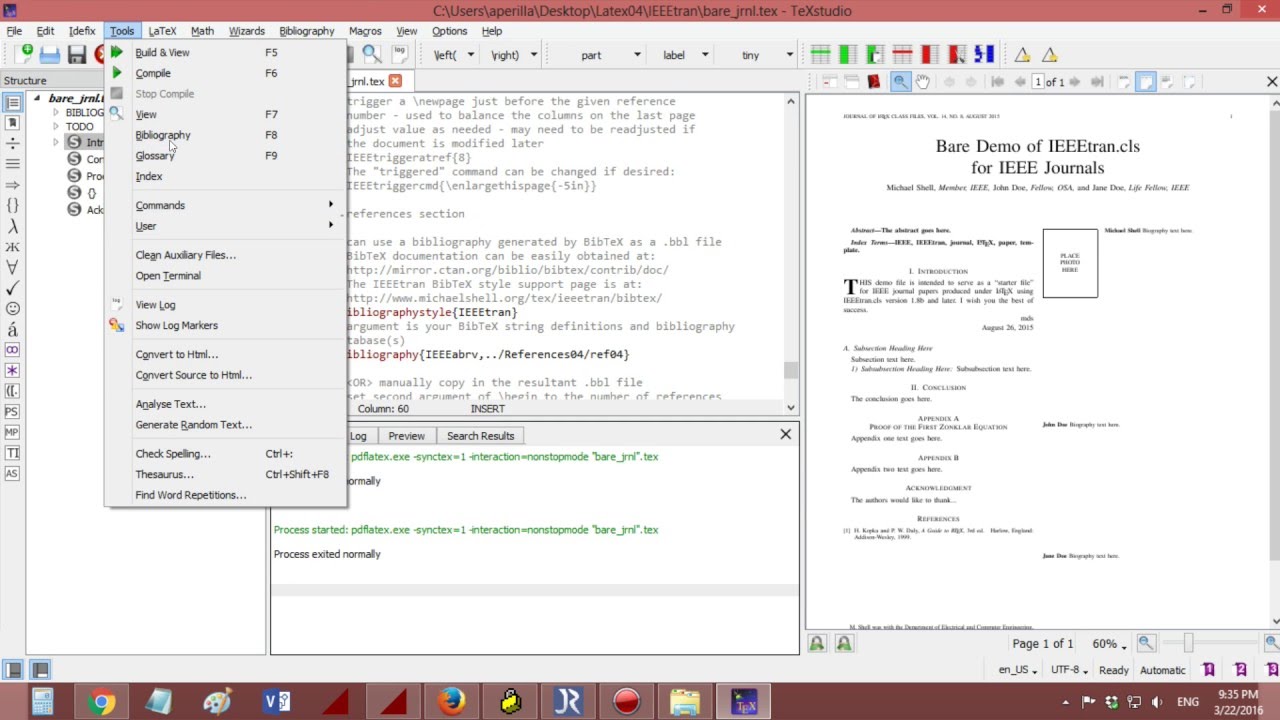Select the magnifier tool in PDF viewer
This screenshot has height=720, width=1280.
pos(900,82)
